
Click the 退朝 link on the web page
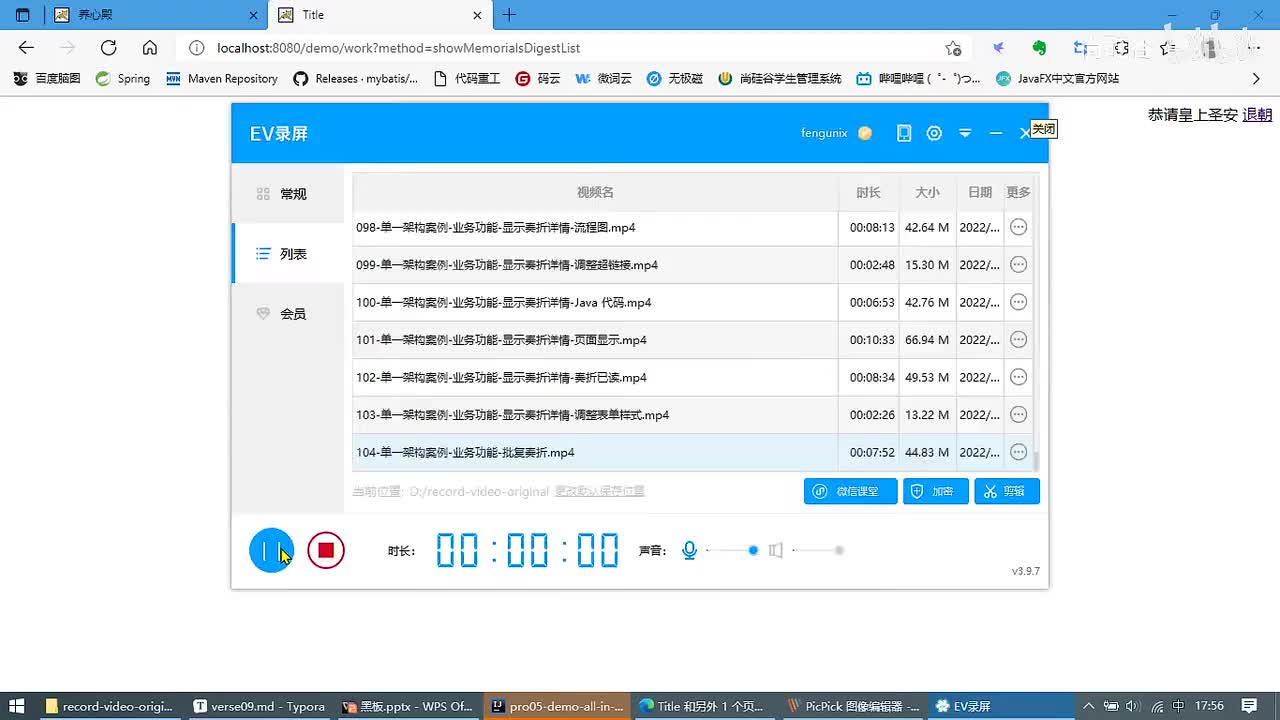1257,115
